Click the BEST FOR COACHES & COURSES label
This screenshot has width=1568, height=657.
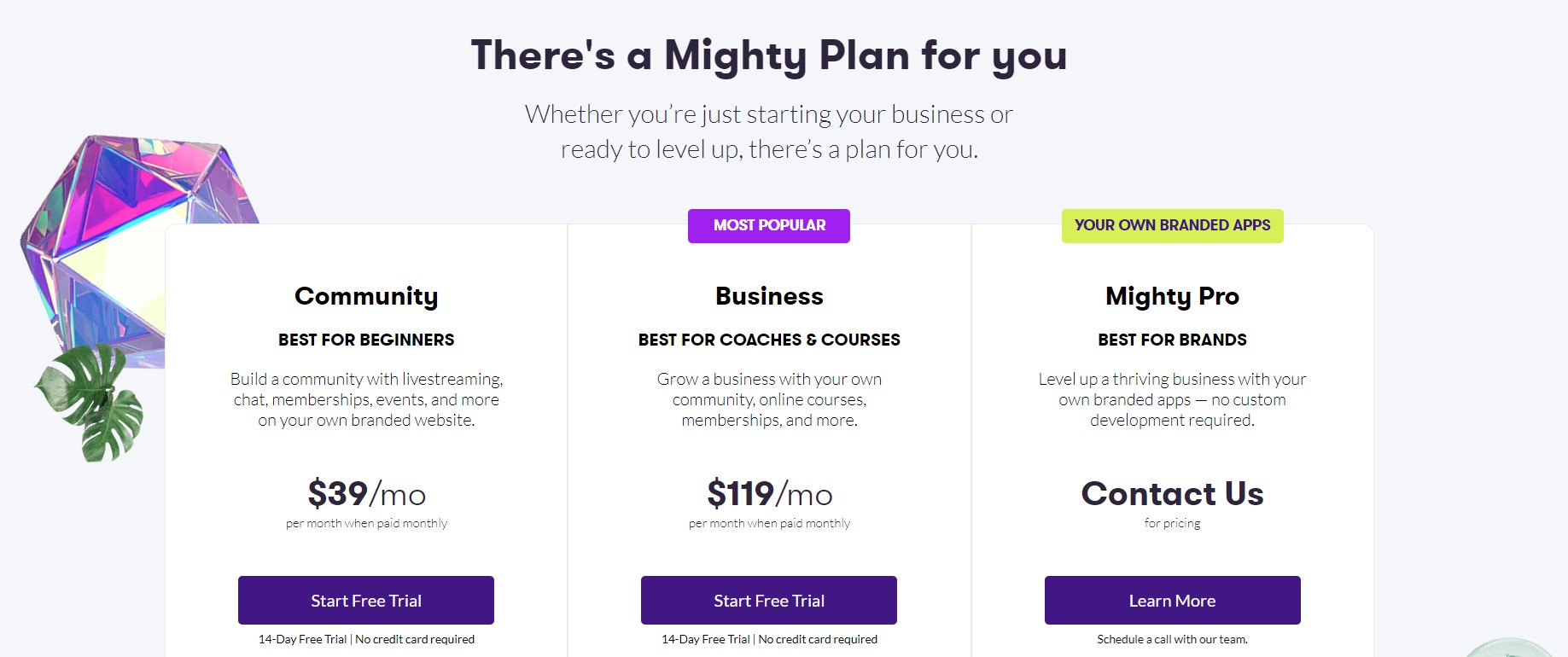click(x=769, y=340)
